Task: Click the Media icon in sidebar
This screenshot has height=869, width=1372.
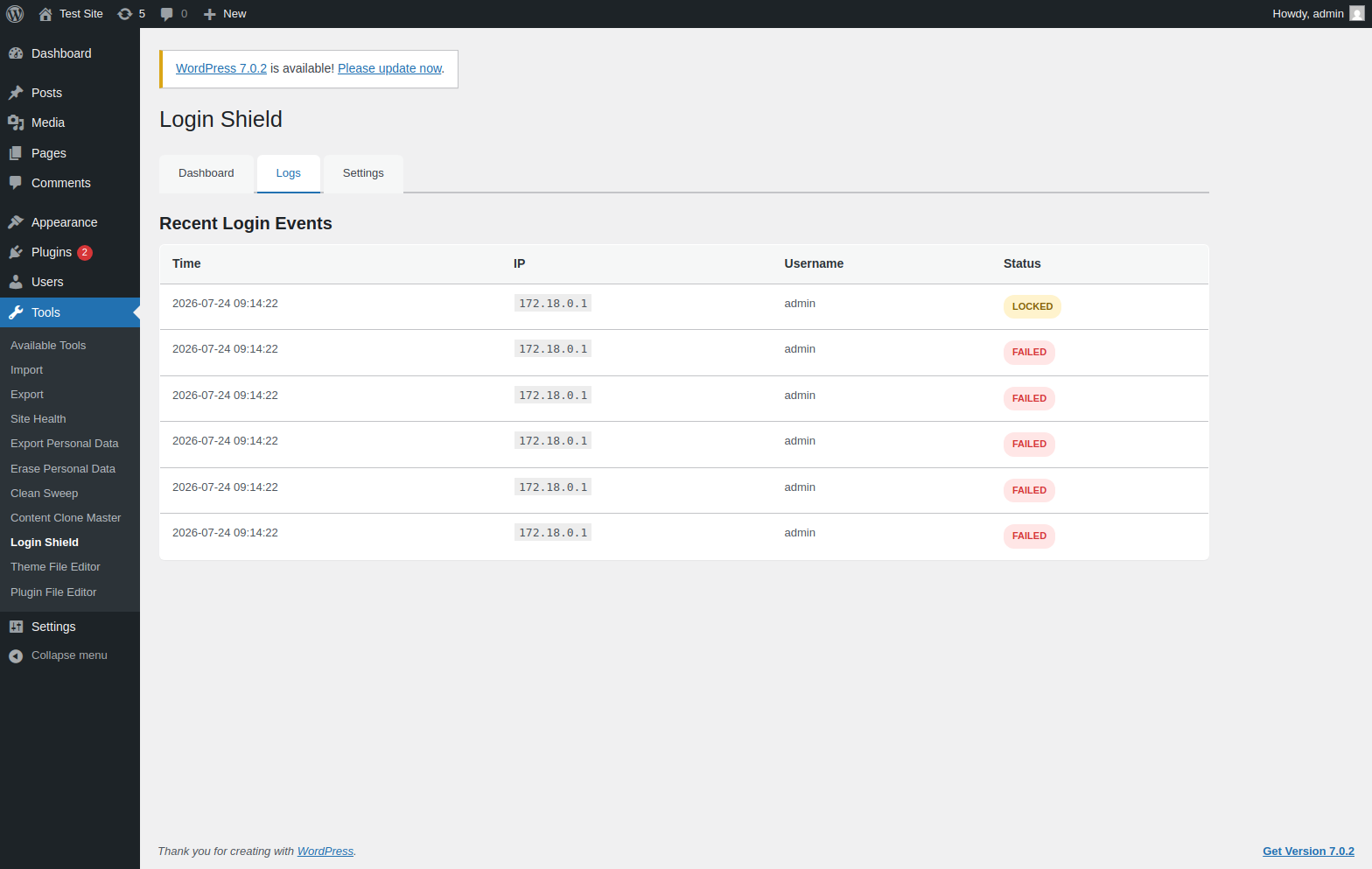Action: (x=16, y=123)
